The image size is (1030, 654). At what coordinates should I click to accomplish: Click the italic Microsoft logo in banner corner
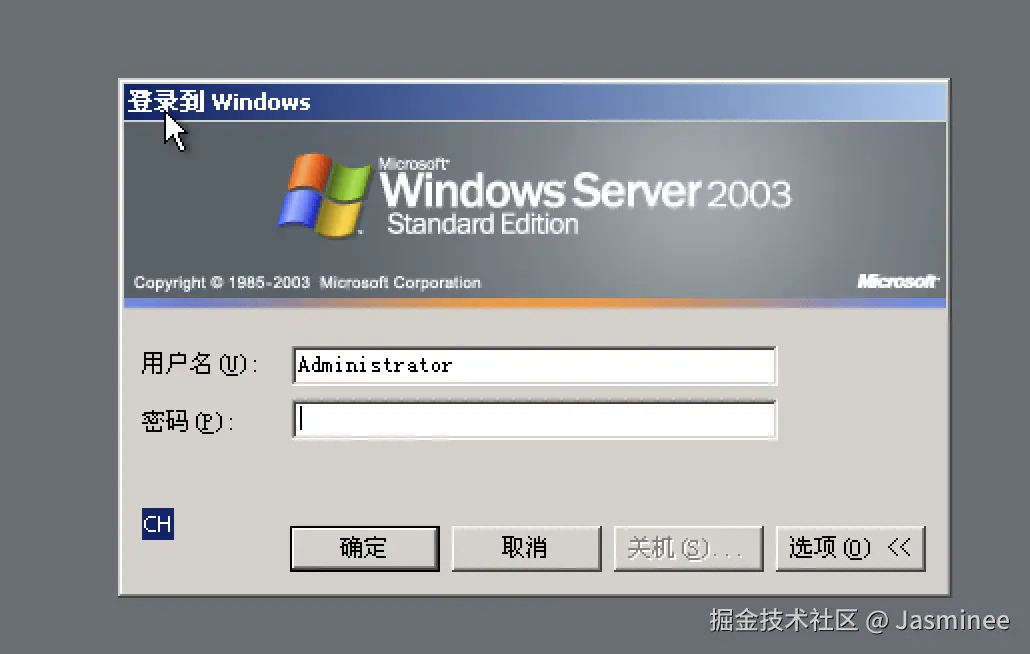pyautogui.click(x=898, y=281)
